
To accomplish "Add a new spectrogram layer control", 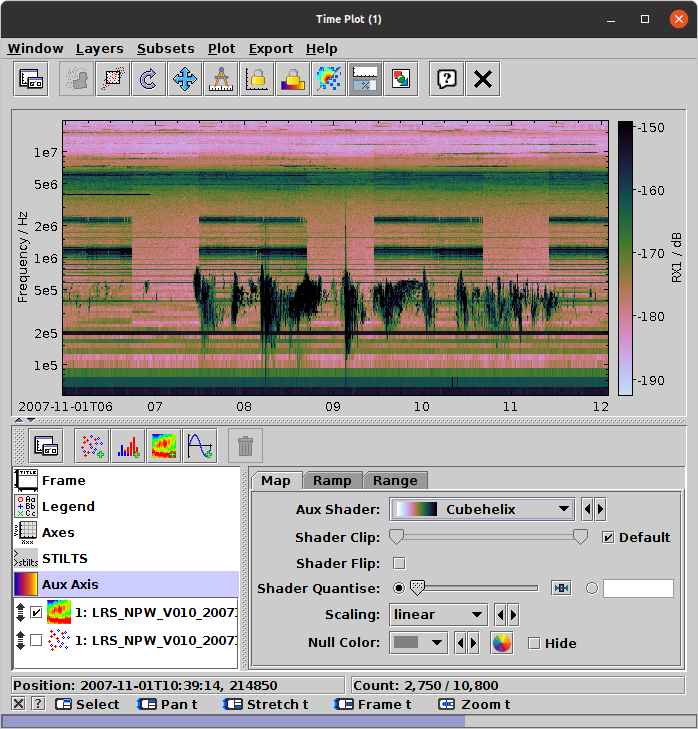I will coord(164,446).
